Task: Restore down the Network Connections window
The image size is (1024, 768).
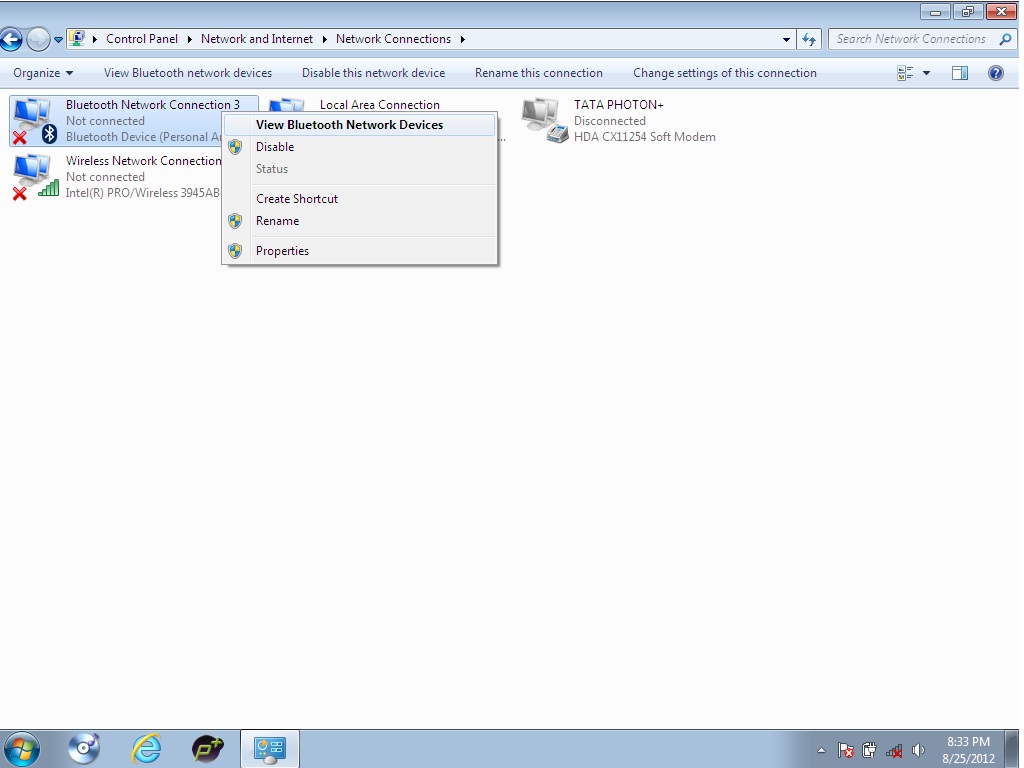Action: coord(968,12)
